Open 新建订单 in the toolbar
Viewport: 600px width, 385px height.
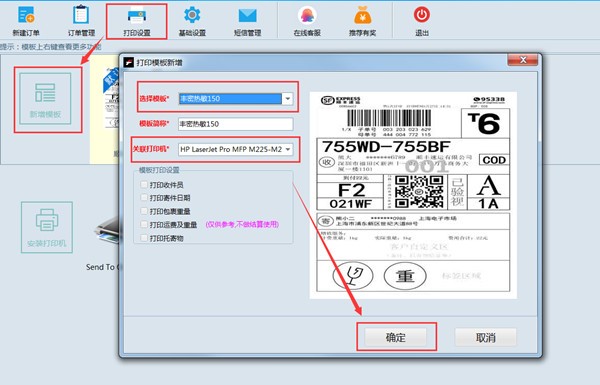click(x=26, y=21)
